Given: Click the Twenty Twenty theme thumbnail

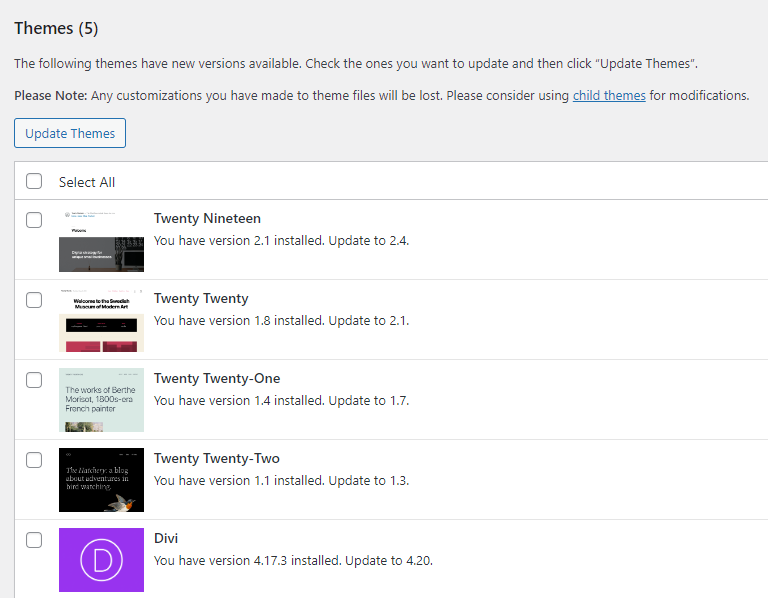Looking at the screenshot, I should pos(101,320).
